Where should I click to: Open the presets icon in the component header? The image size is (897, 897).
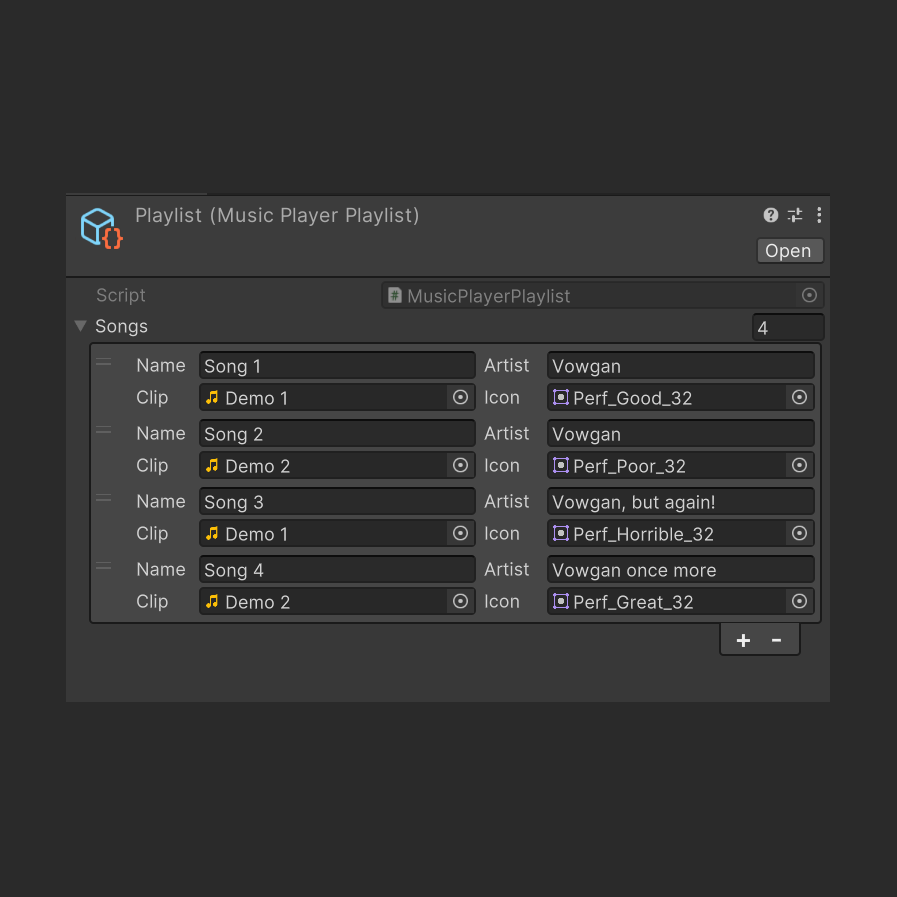[x=794, y=215]
